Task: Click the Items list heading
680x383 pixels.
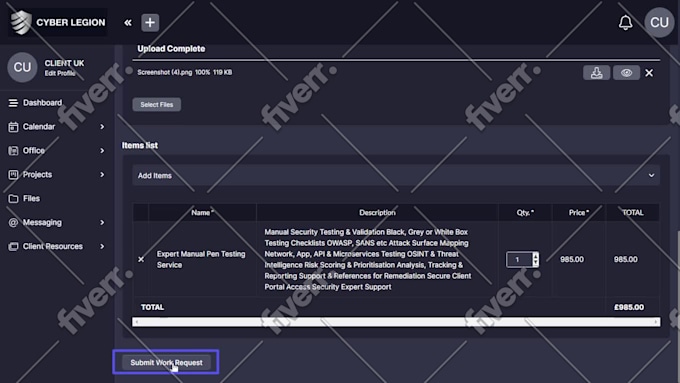Action: [140, 145]
